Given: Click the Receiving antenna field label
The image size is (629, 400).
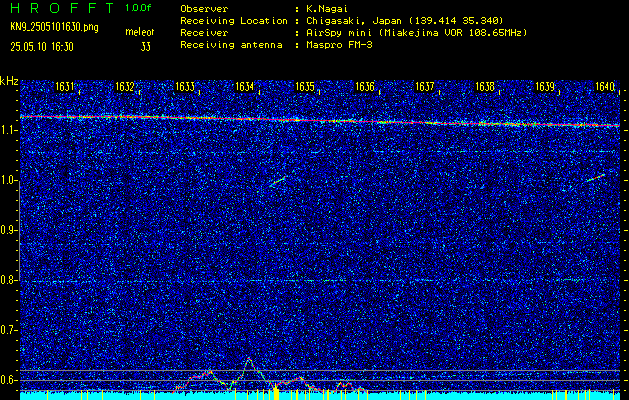Looking at the screenshot, I should click(231, 45).
